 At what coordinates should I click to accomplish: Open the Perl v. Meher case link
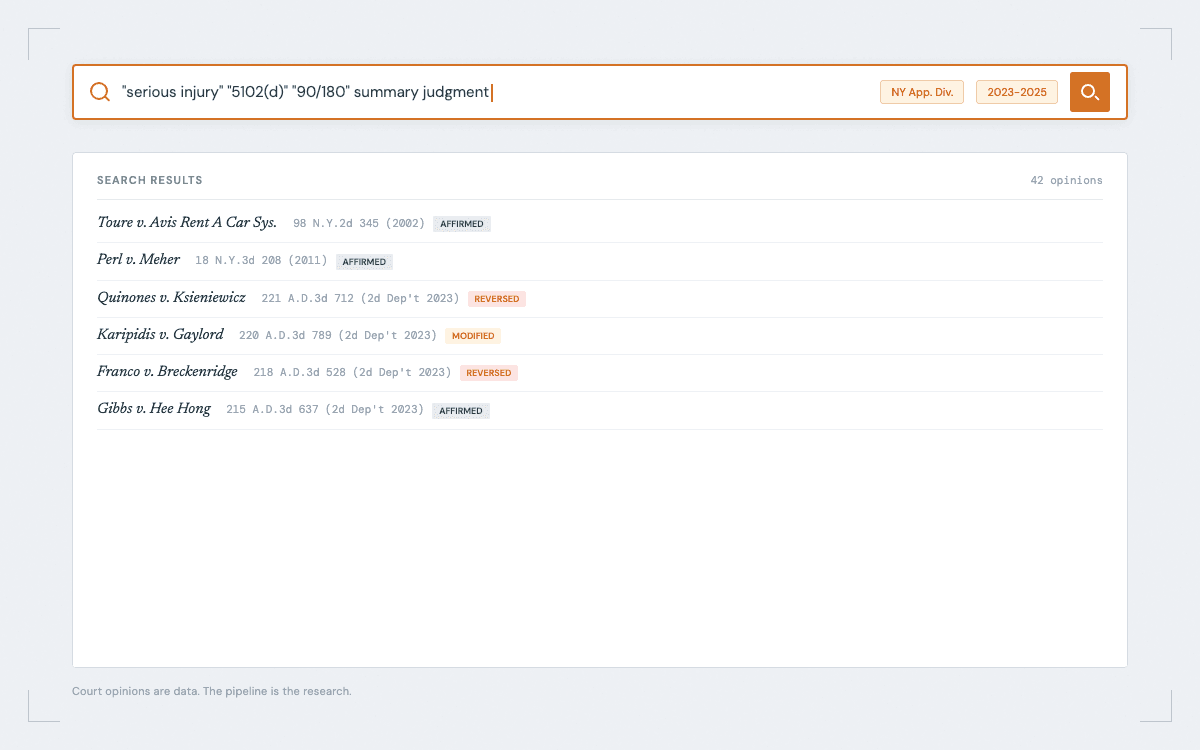pyautogui.click(x=138, y=259)
